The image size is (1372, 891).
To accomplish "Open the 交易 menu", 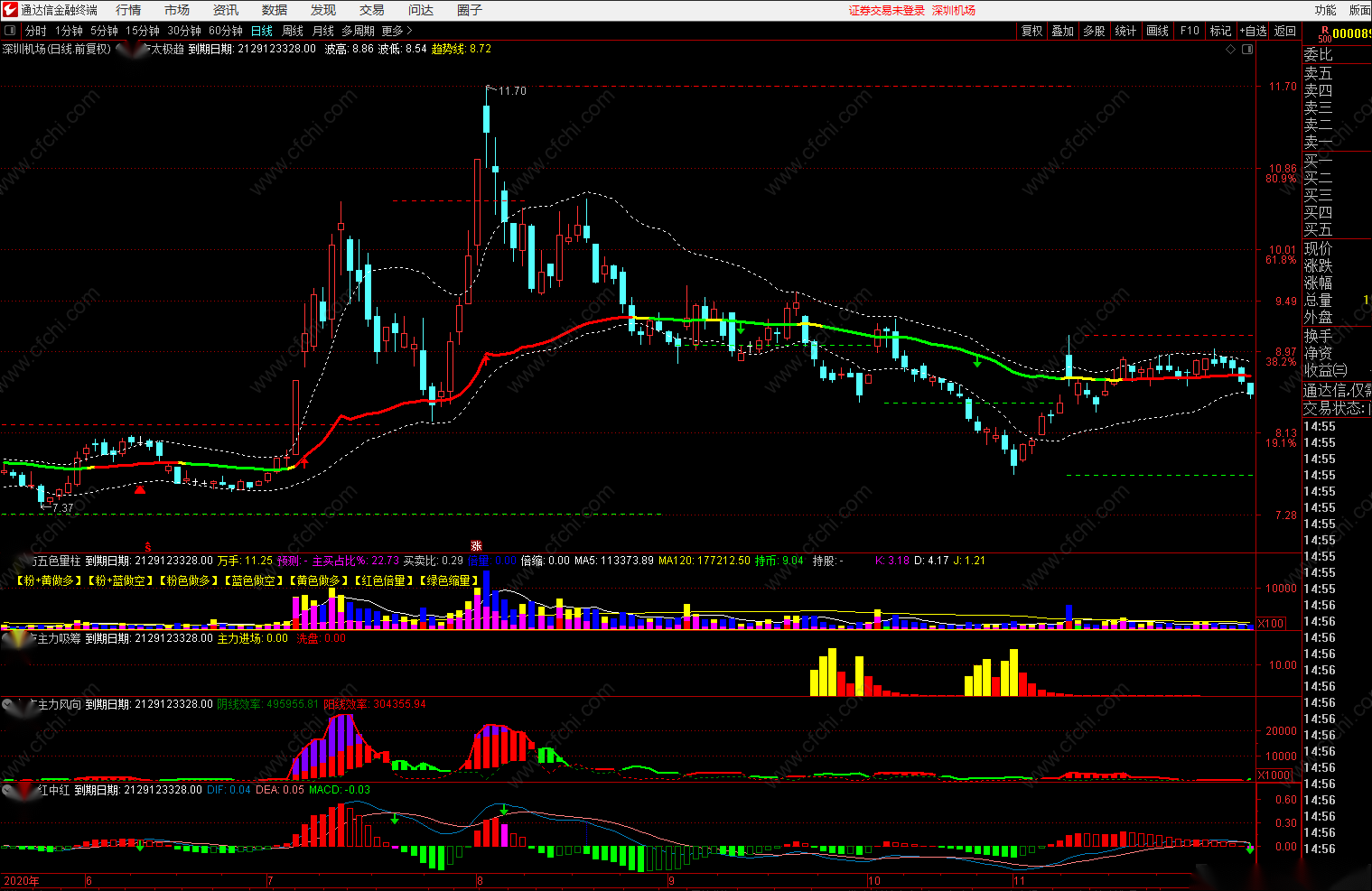I will point(372,10).
